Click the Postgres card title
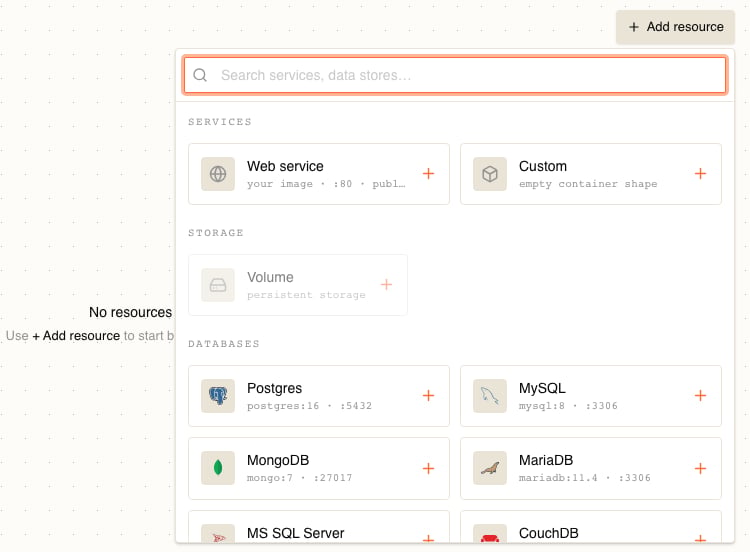The height and width of the screenshot is (552, 750). 274,388
